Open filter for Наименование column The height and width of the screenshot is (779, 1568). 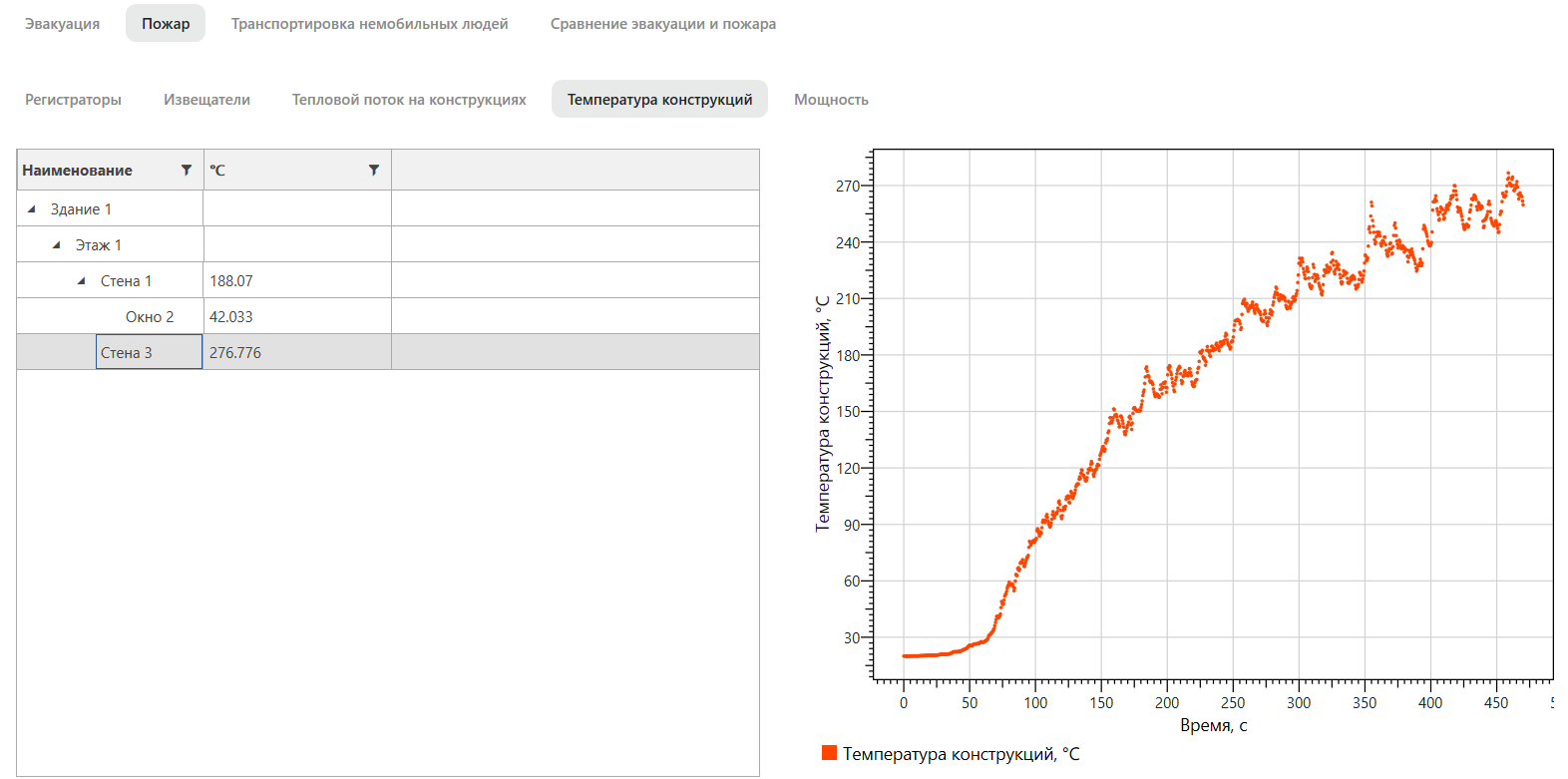(187, 171)
